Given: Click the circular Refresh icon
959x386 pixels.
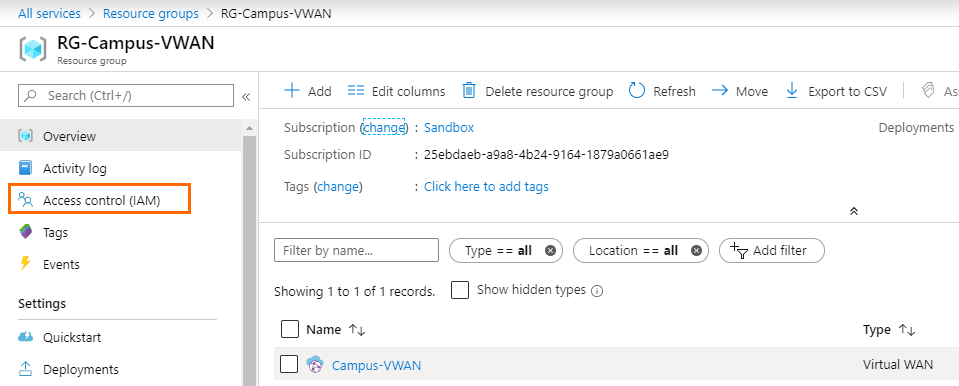Looking at the screenshot, I should (637, 91).
